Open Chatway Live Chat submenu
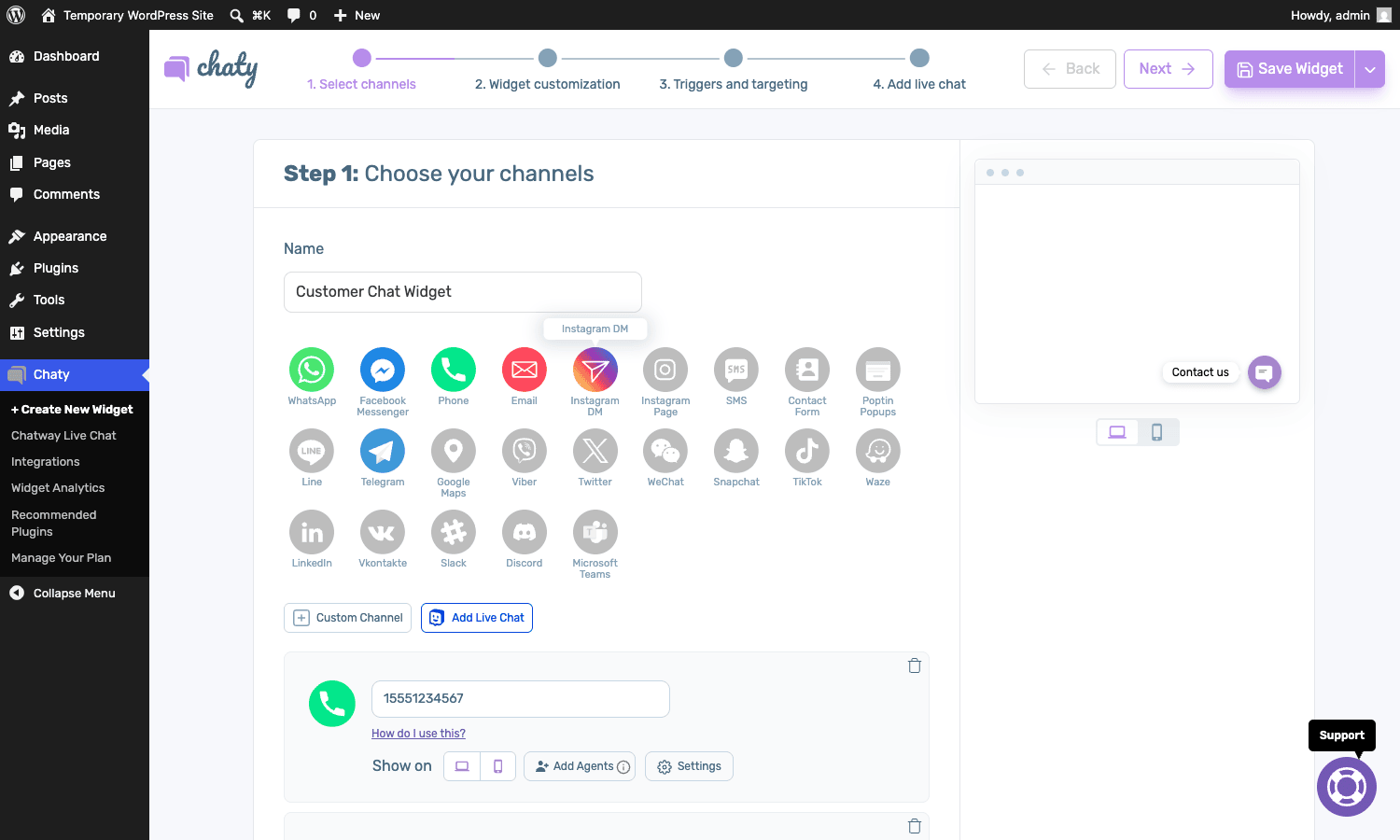 coord(63,436)
